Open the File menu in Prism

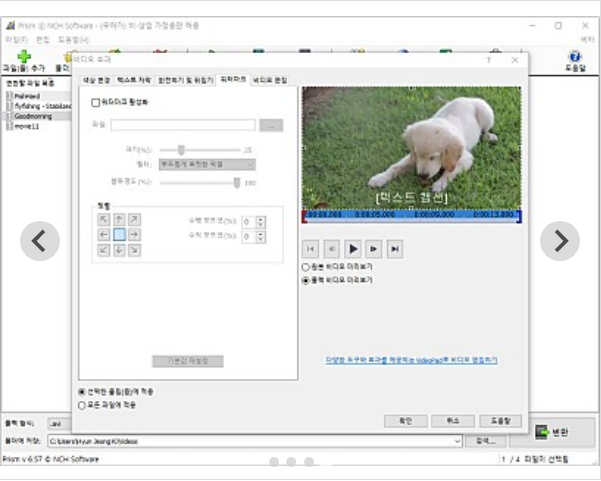16,39
